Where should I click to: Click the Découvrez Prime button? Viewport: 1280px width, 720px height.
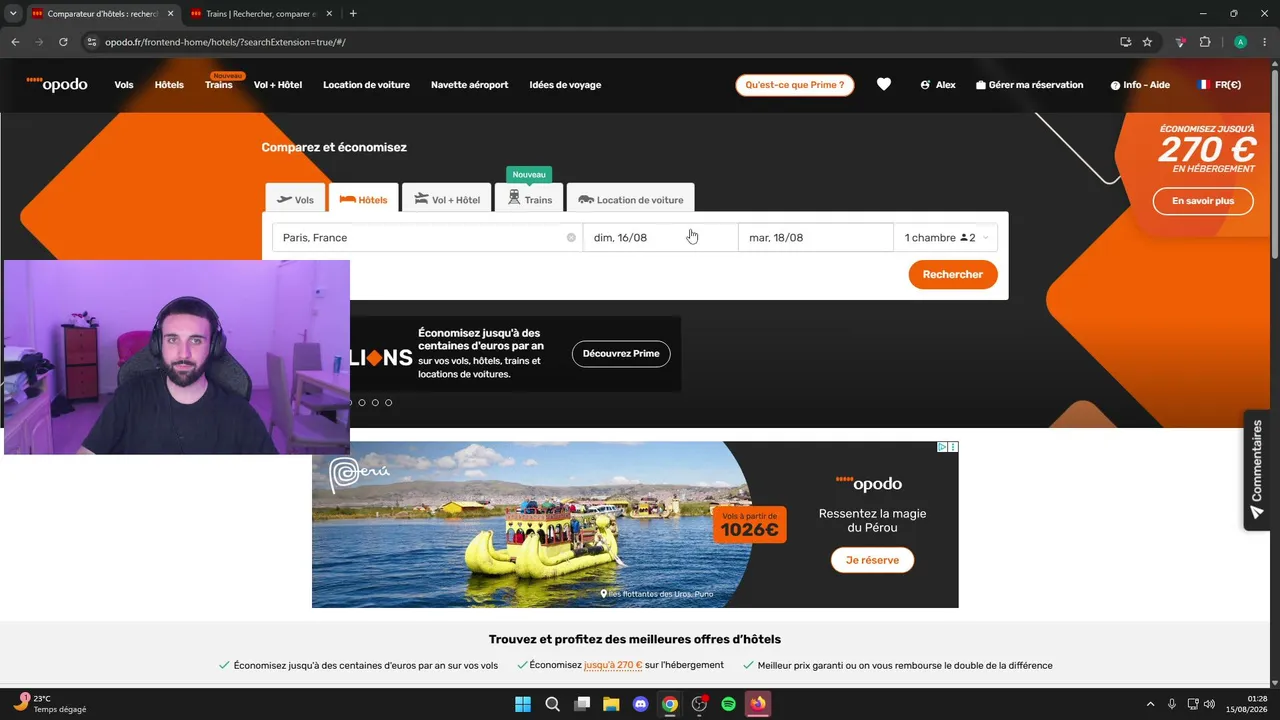[x=621, y=353]
